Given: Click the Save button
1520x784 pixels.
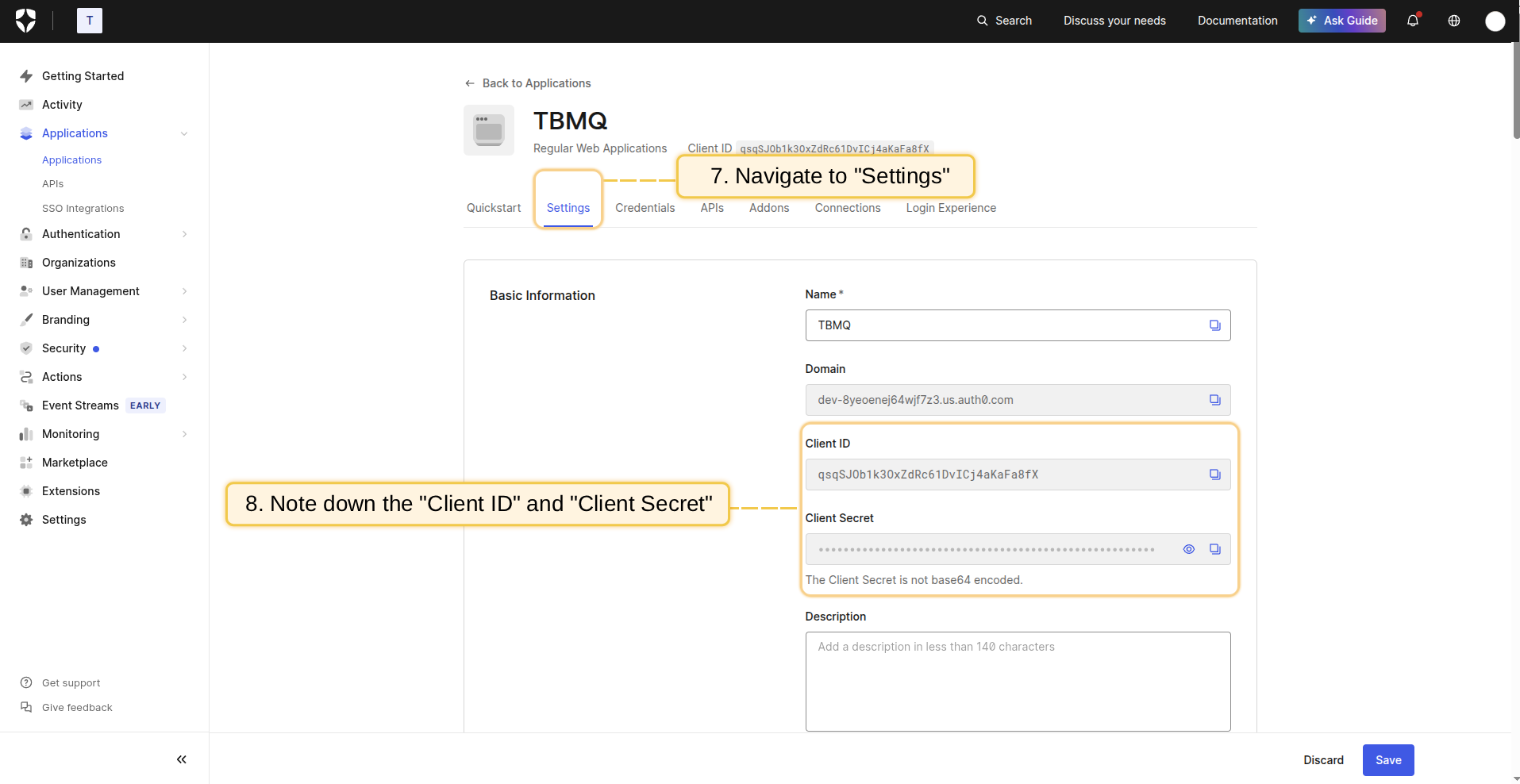Looking at the screenshot, I should pyautogui.click(x=1387, y=760).
